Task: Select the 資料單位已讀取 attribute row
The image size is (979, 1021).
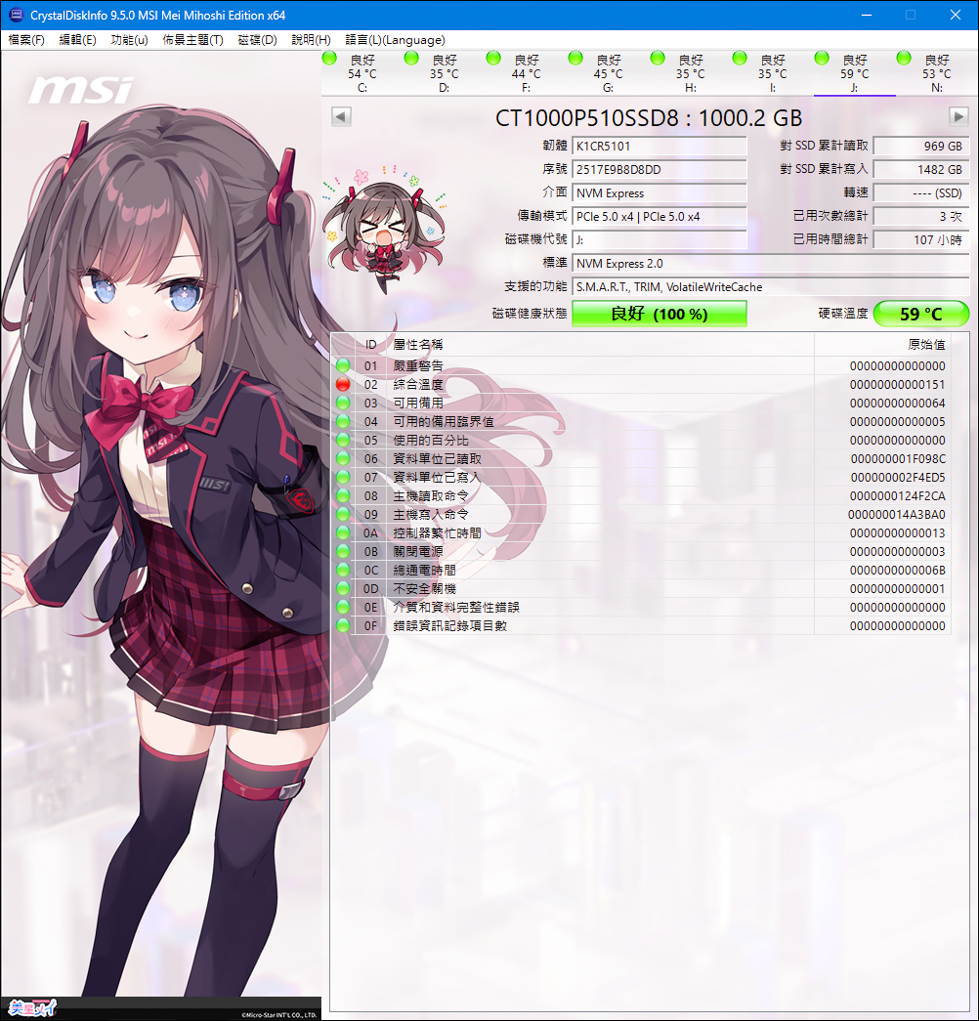Action: coord(641,458)
